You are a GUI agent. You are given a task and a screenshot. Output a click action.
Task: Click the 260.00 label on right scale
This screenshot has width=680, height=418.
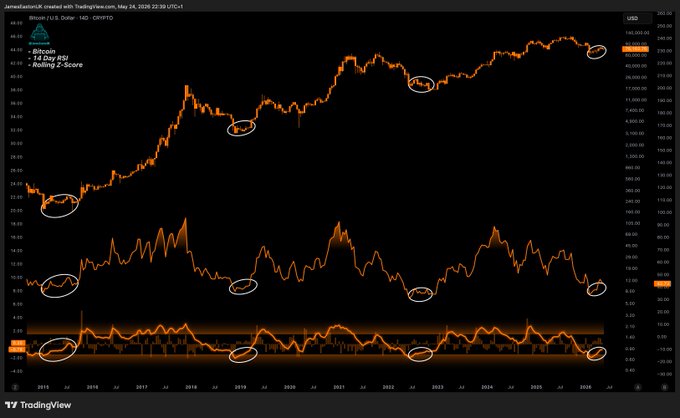coord(664,13)
